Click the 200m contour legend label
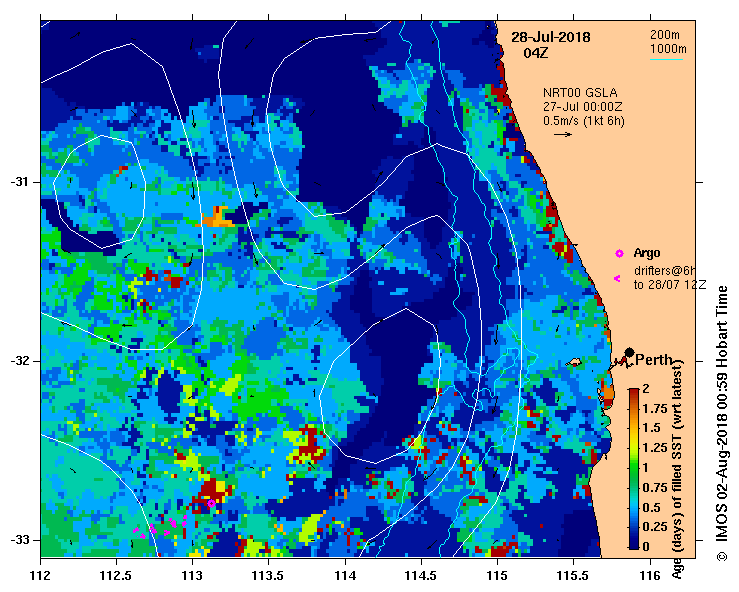Screen dimensions: 739x592 (665, 35)
